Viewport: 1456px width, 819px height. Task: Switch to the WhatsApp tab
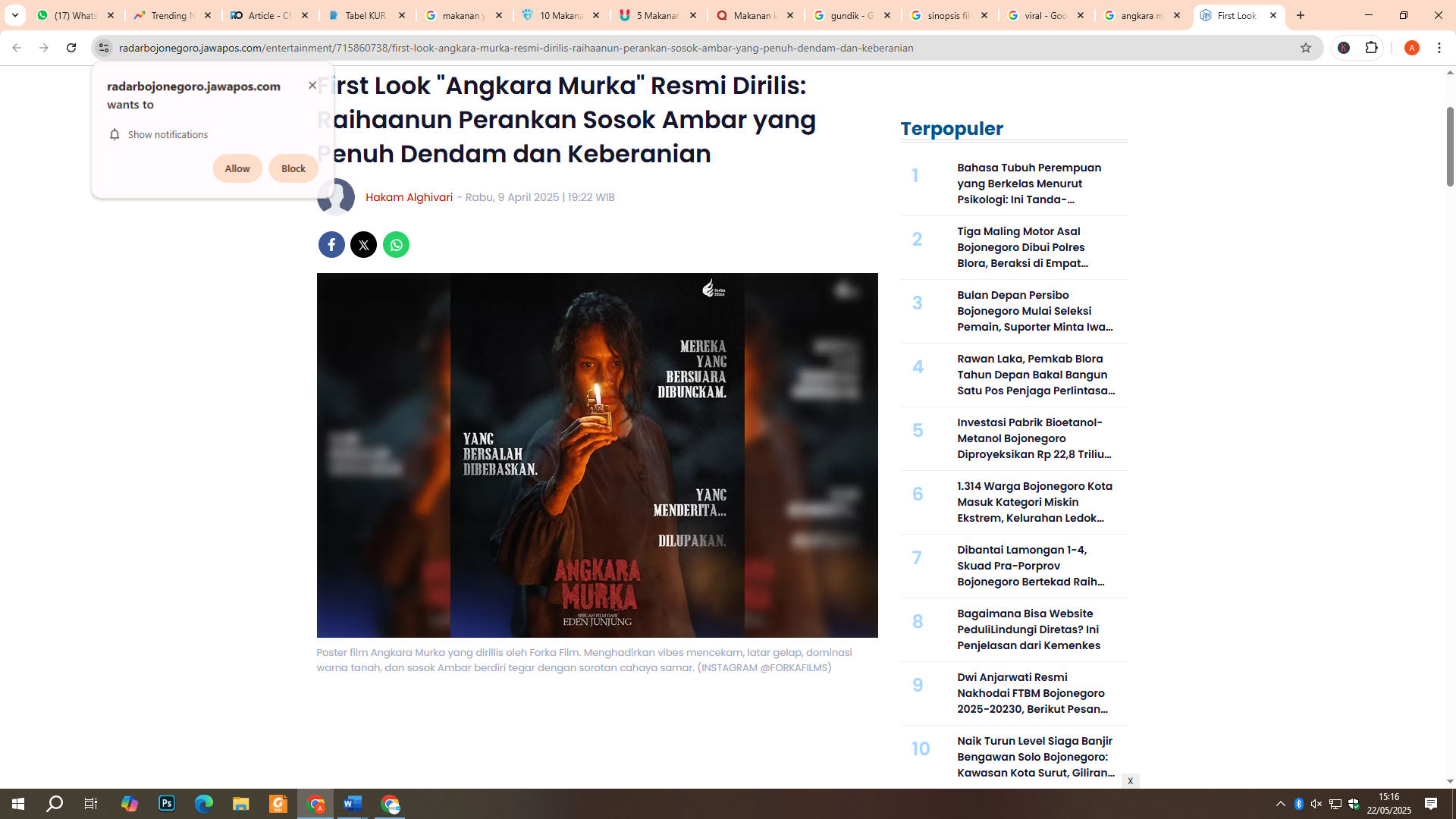pyautogui.click(x=76, y=15)
